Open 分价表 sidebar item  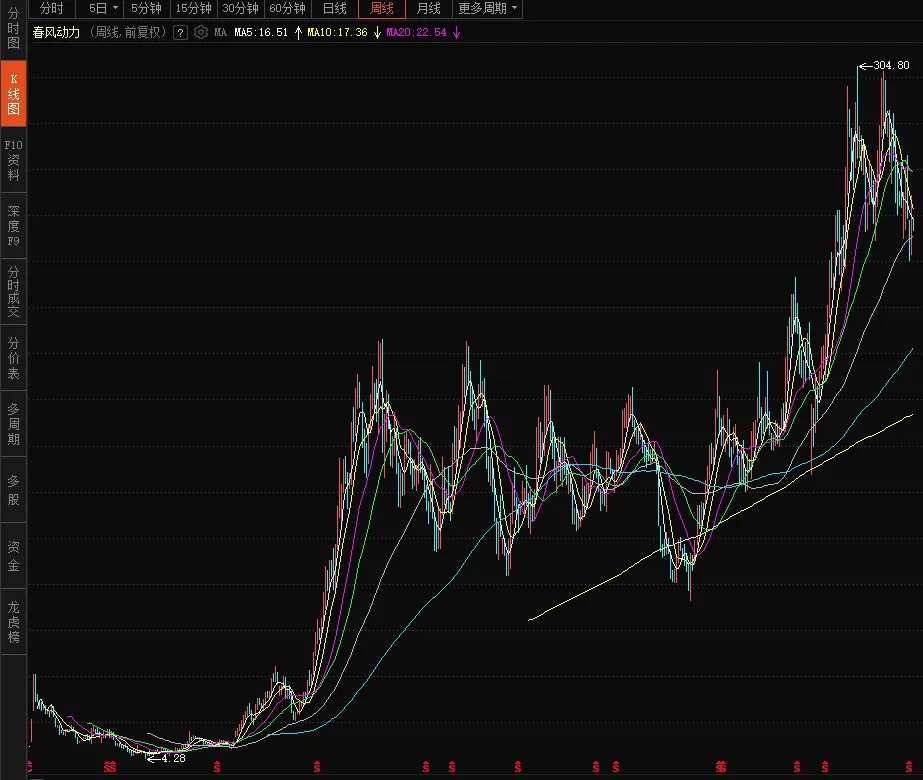(x=13, y=358)
